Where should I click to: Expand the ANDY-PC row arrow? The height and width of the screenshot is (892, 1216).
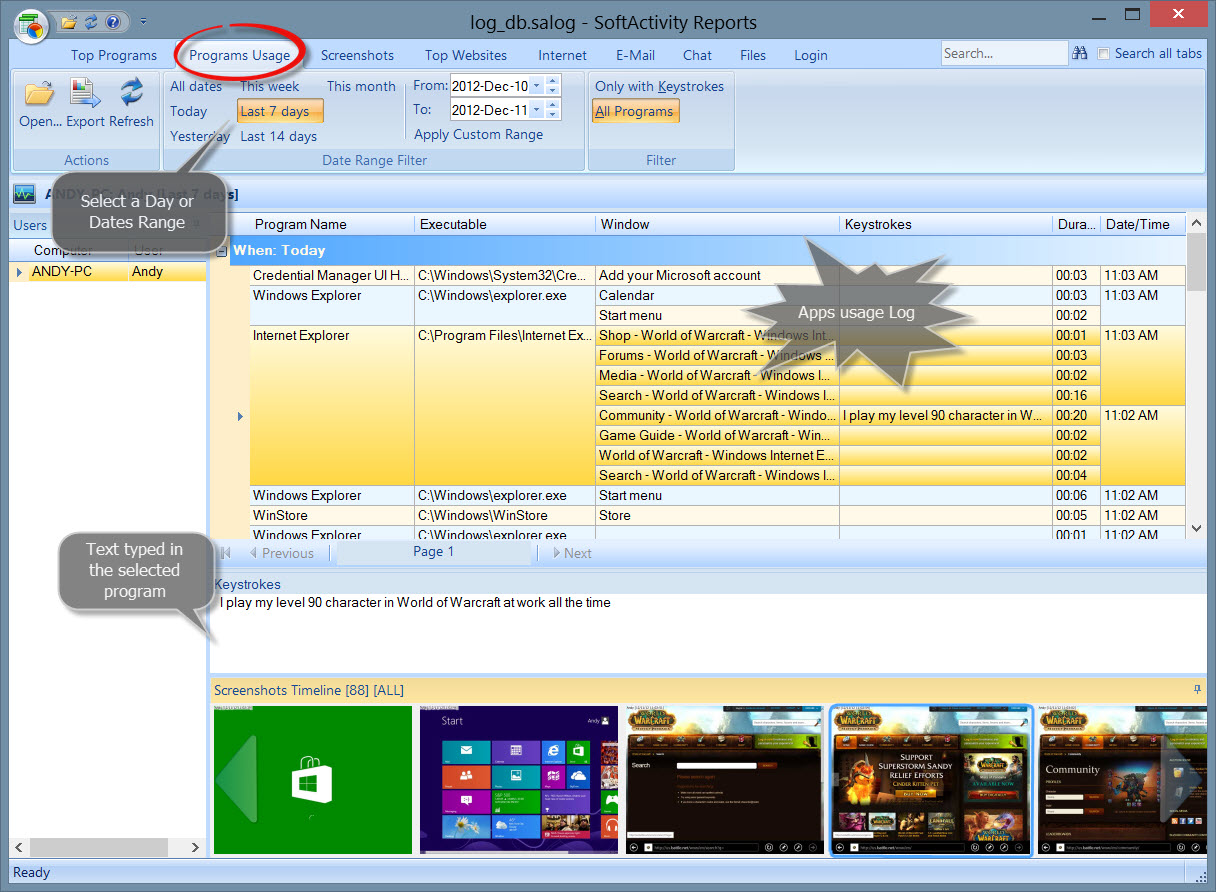click(x=19, y=272)
